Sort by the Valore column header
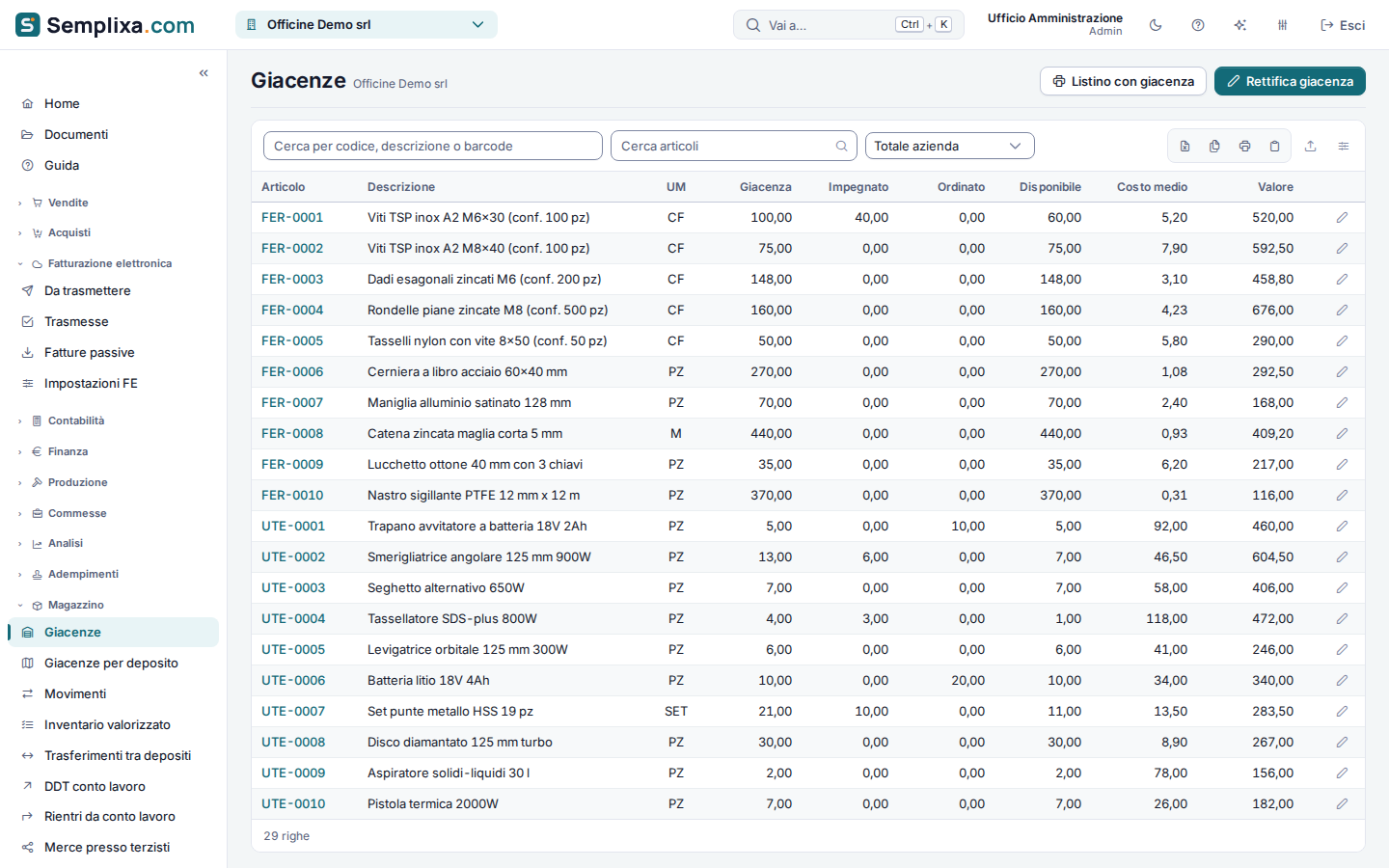The image size is (1389, 868). tap(1275, 187)
